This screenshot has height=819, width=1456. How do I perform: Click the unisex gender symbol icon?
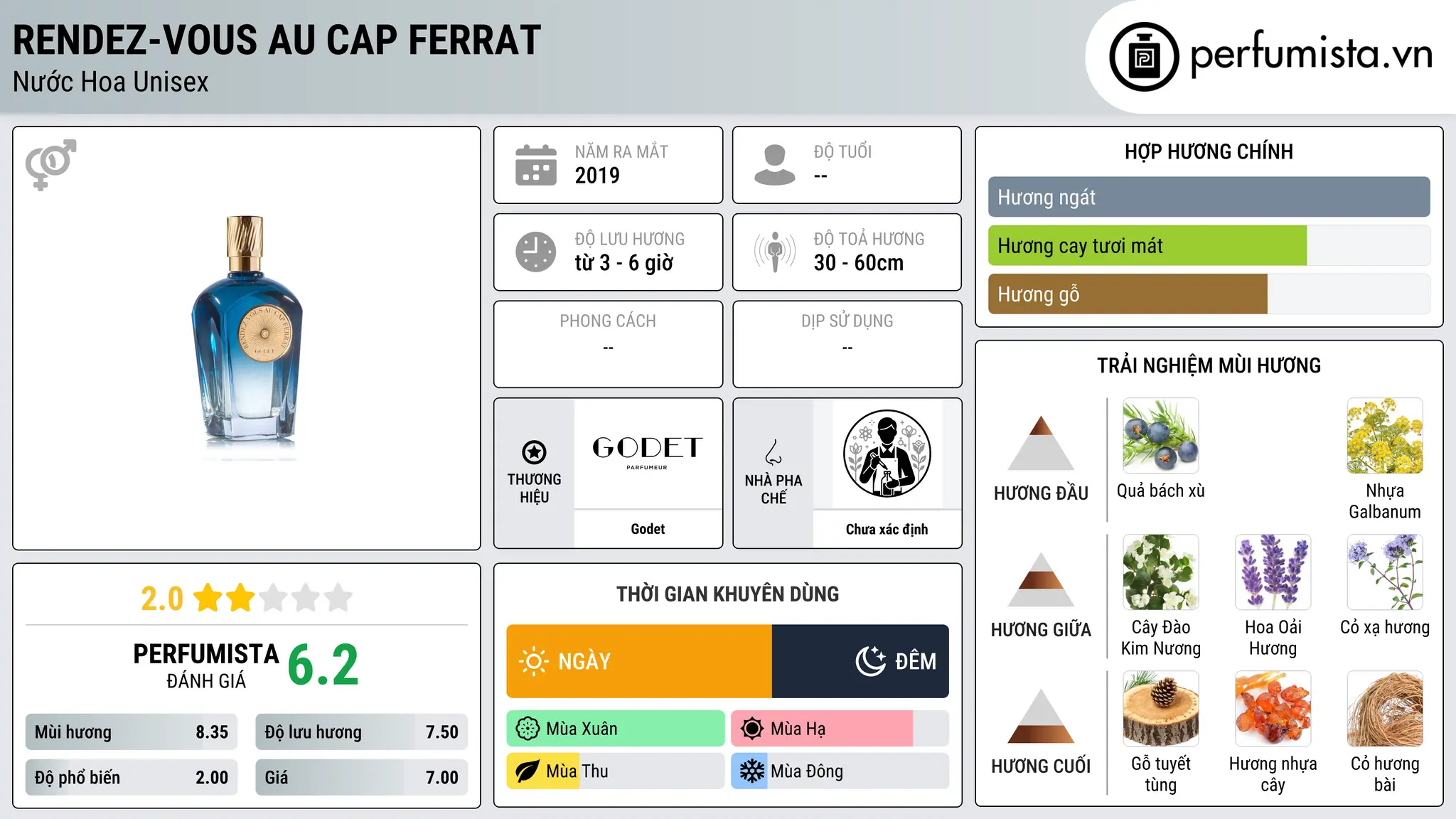point(50,164)
